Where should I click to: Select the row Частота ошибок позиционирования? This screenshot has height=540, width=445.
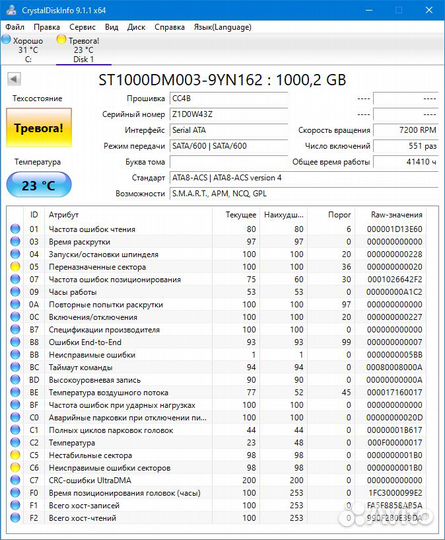[x=217, y=279]
